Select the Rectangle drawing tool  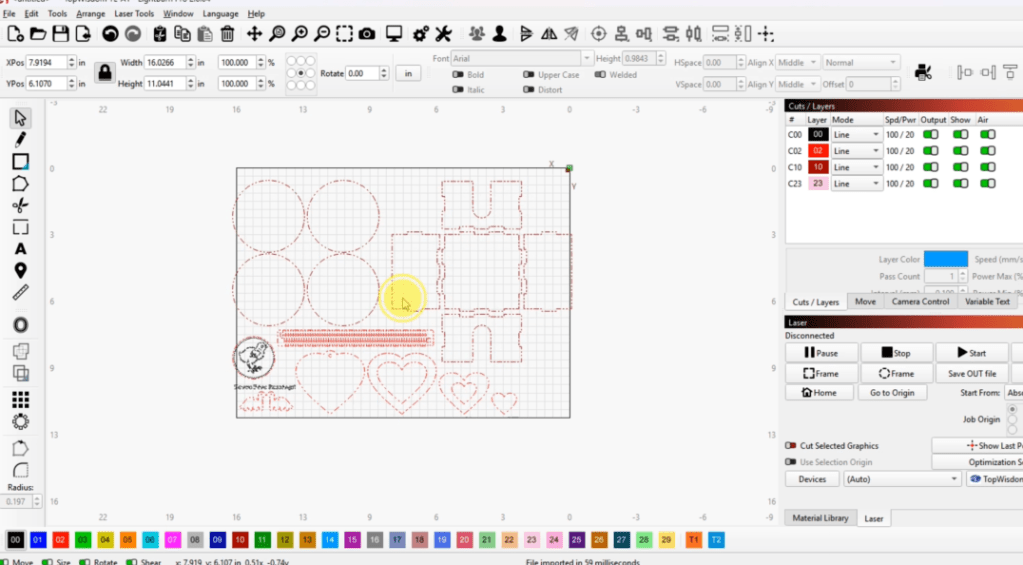tap(20, 162)
